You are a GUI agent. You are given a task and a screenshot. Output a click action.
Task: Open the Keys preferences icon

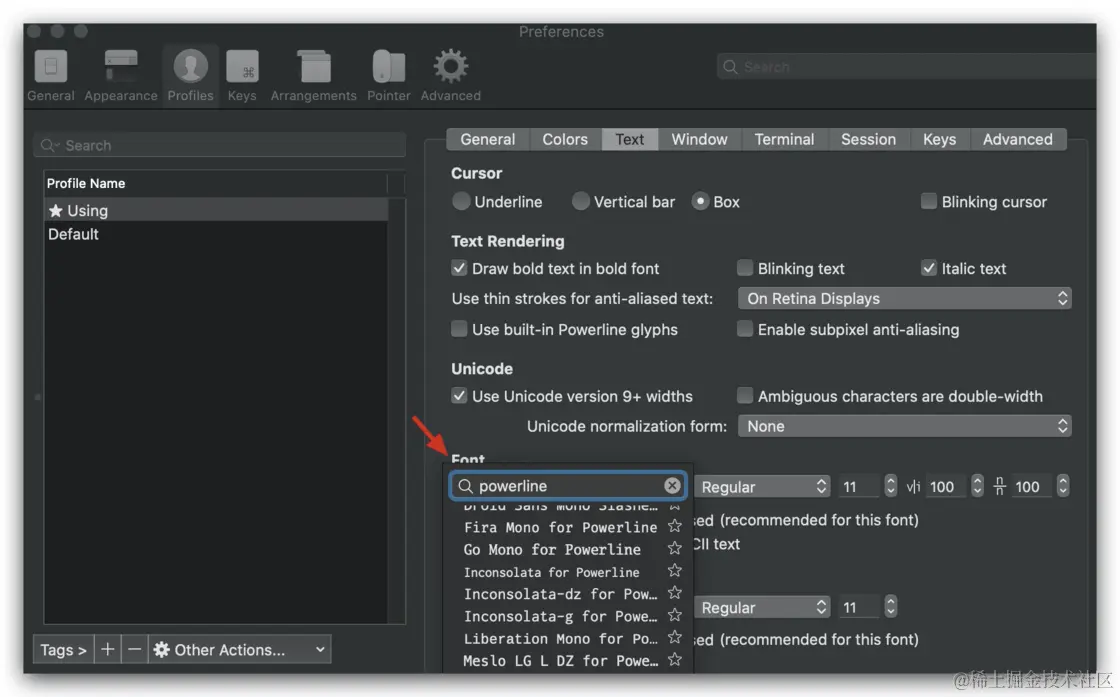(x=242, y=76)
